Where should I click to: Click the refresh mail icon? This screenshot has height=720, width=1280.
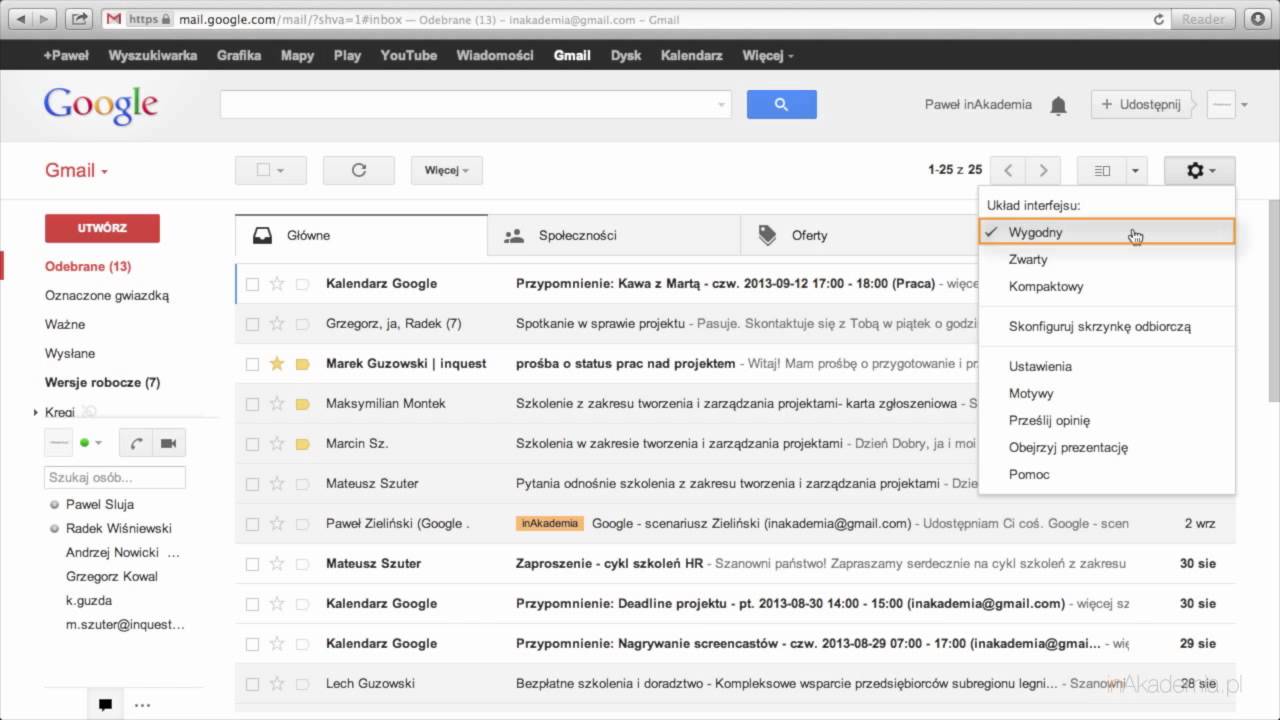pyautogui.click(x=359, y=170)
